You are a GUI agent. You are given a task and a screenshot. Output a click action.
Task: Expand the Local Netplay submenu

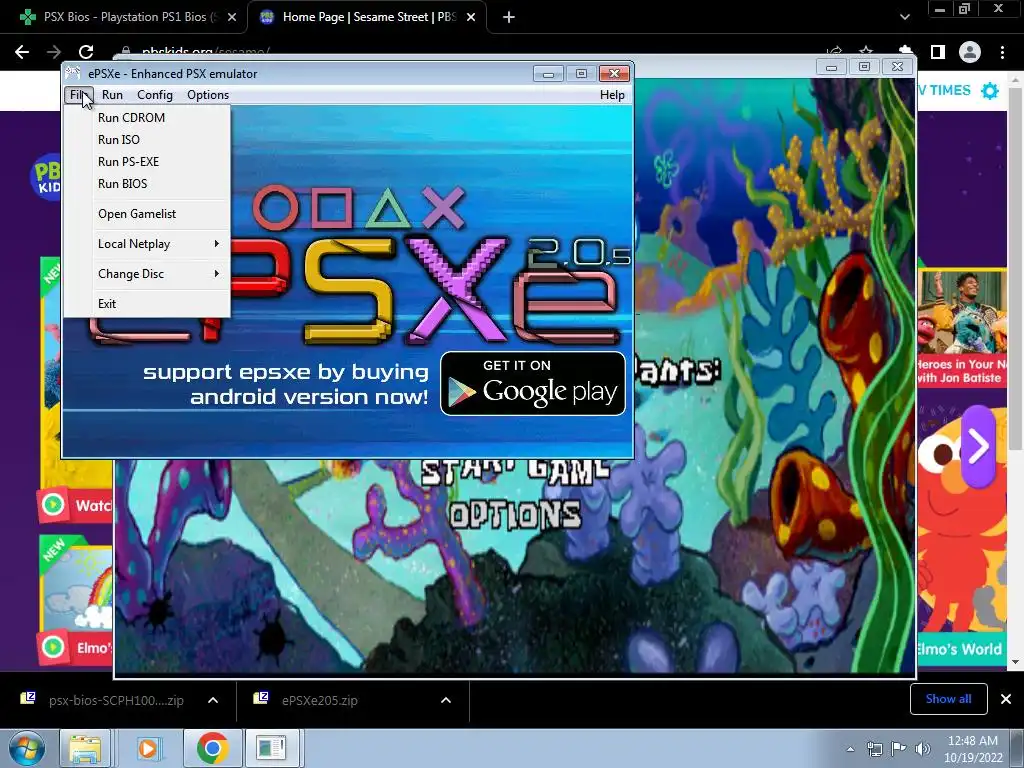tap(147, 244)
